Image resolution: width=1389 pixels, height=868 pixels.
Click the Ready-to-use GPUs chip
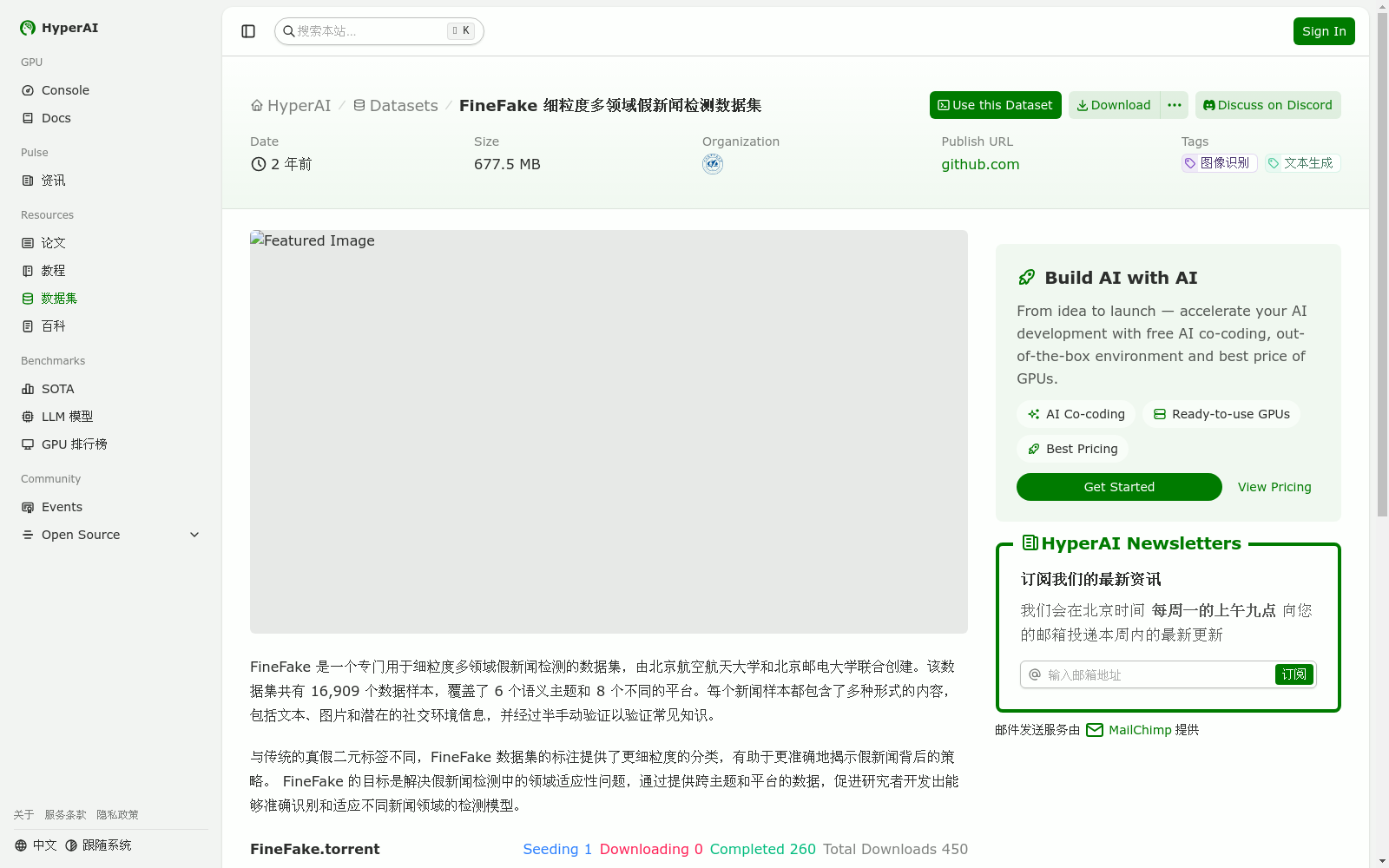1221,414
